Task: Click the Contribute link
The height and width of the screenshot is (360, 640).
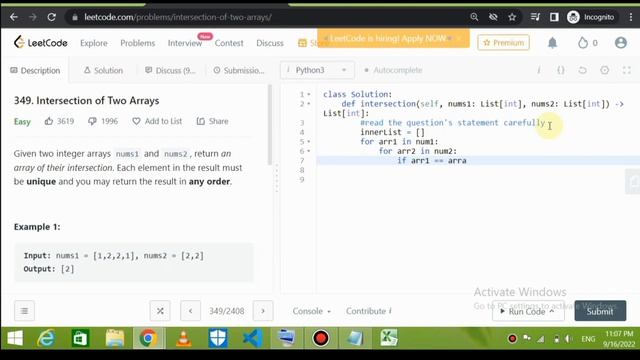Action: pyautogui.click(x=369, y=311)
